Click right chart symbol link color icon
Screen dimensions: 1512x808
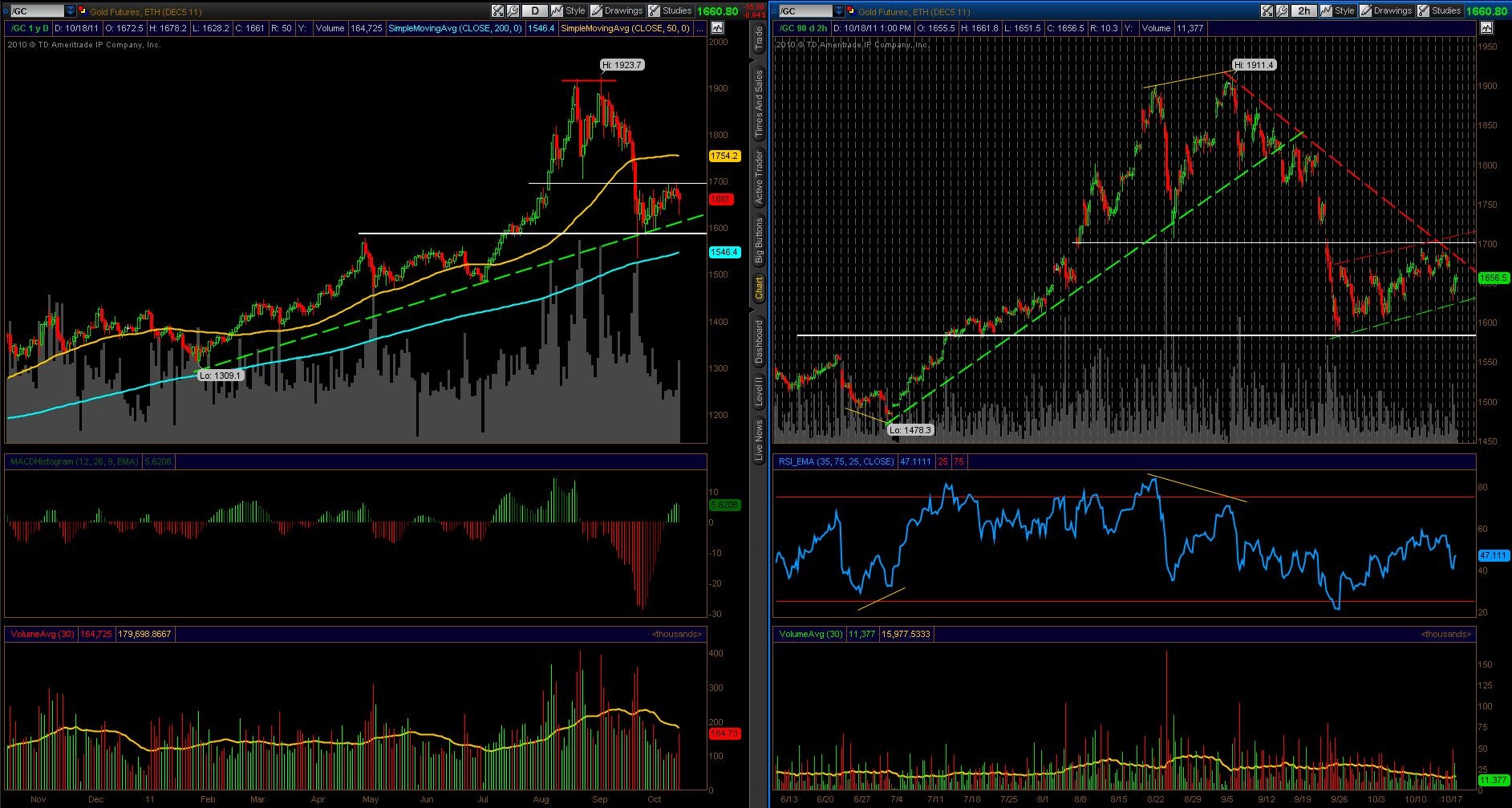tap(853, 11)
